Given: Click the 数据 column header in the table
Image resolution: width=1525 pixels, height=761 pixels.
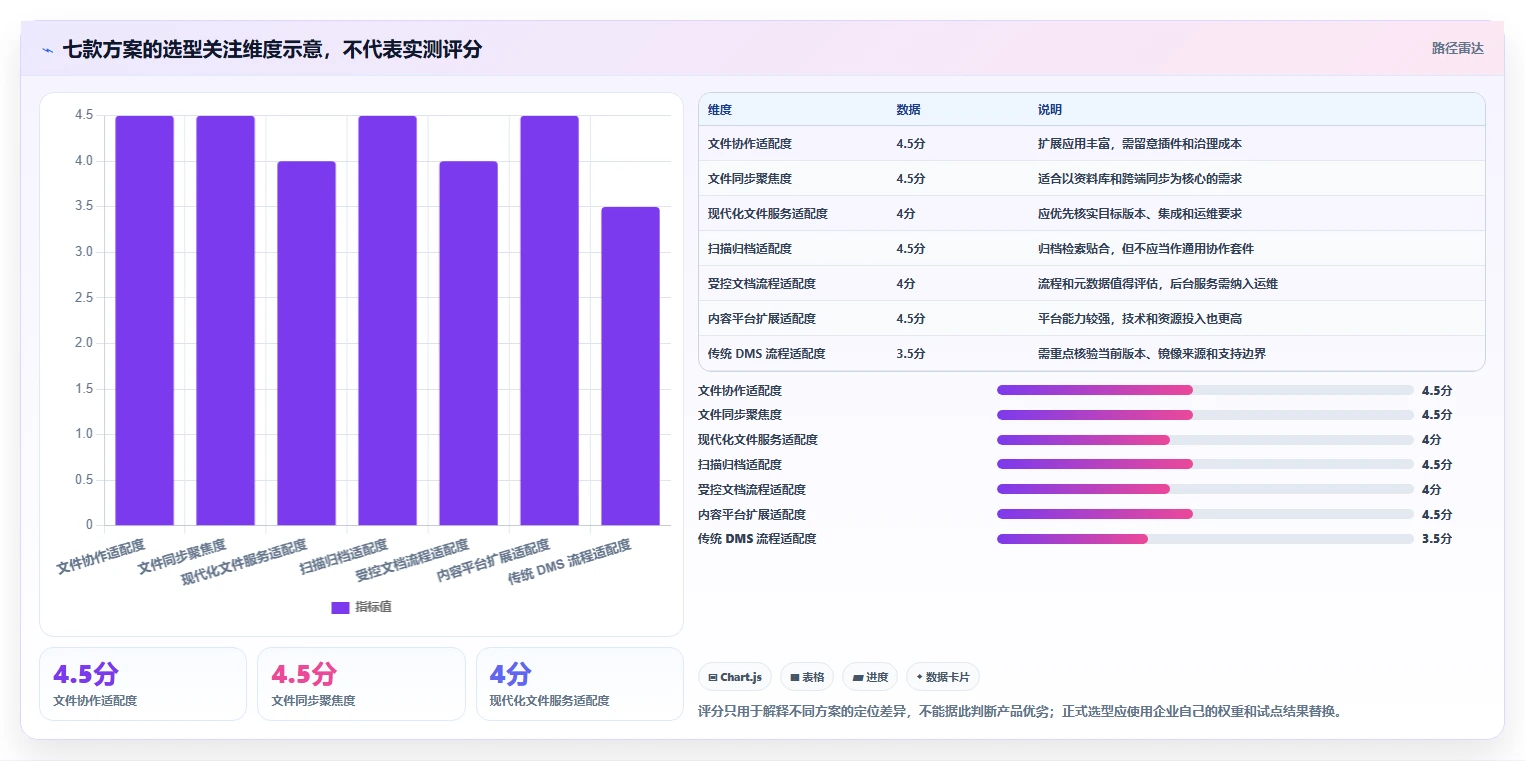Looking at the screenshot, I should [908, 110].
